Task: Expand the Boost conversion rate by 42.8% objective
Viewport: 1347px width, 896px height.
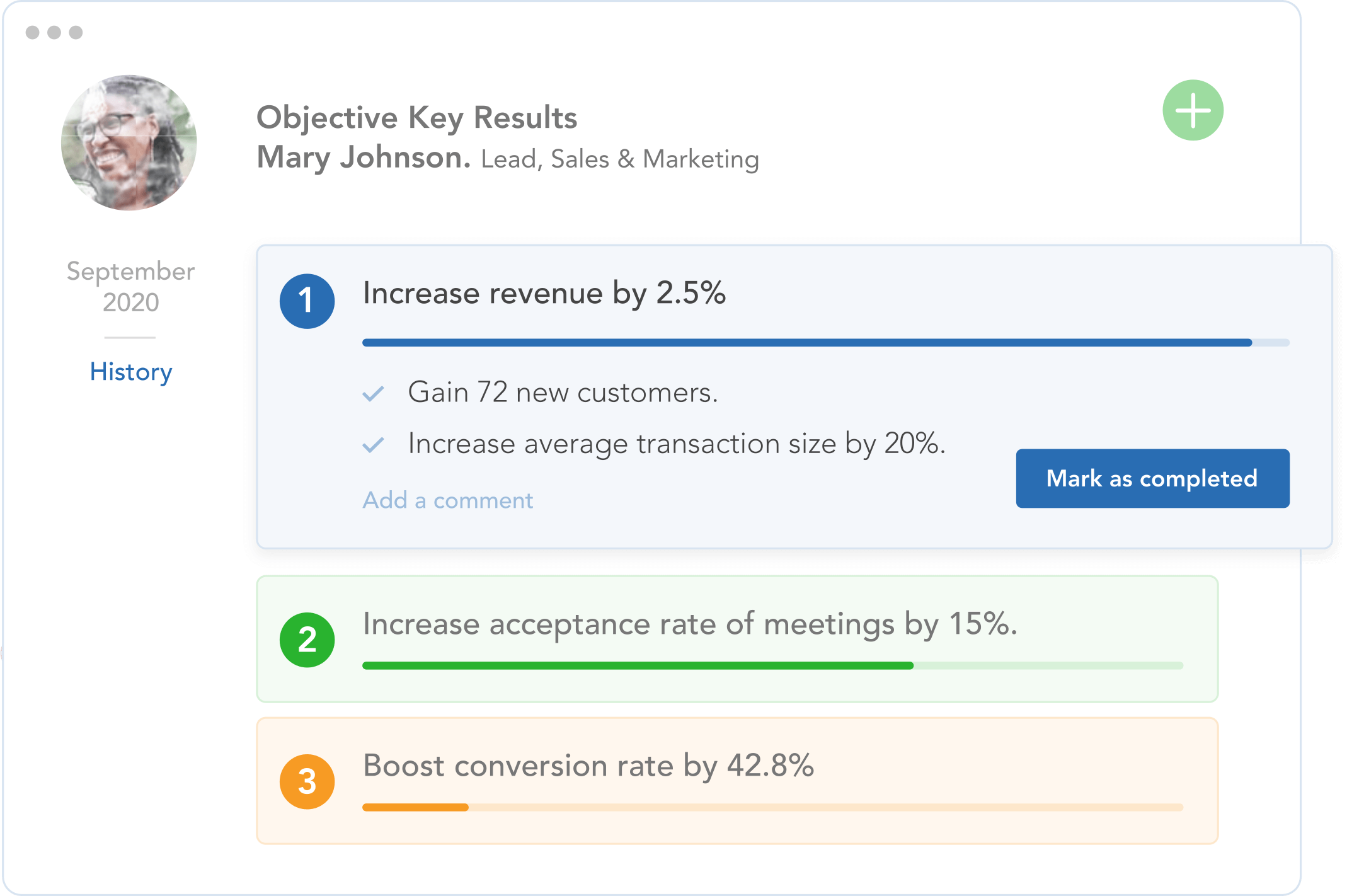Action: pos(588,766)
